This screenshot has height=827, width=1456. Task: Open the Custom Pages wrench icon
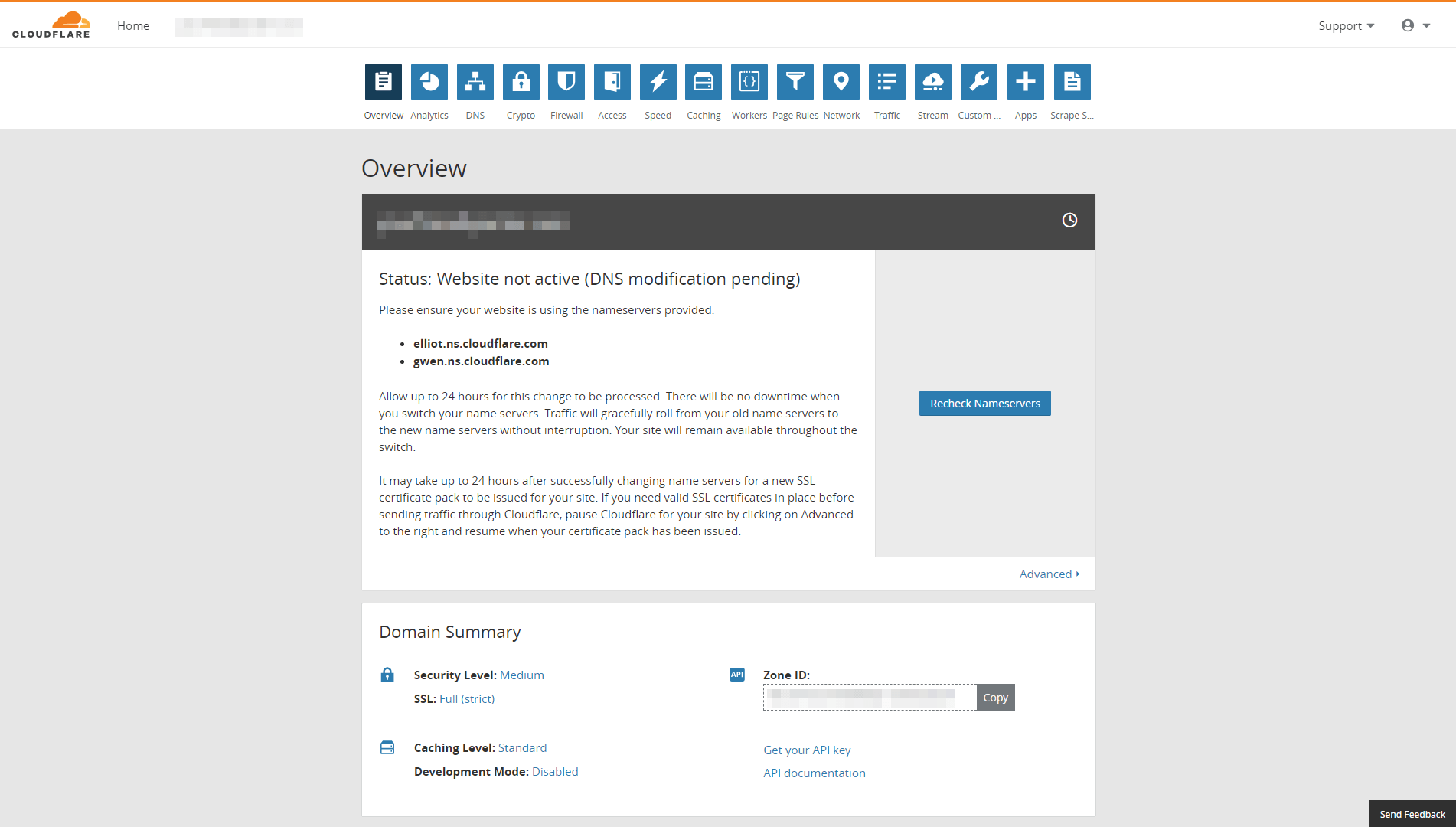click(x=979, y=82)
